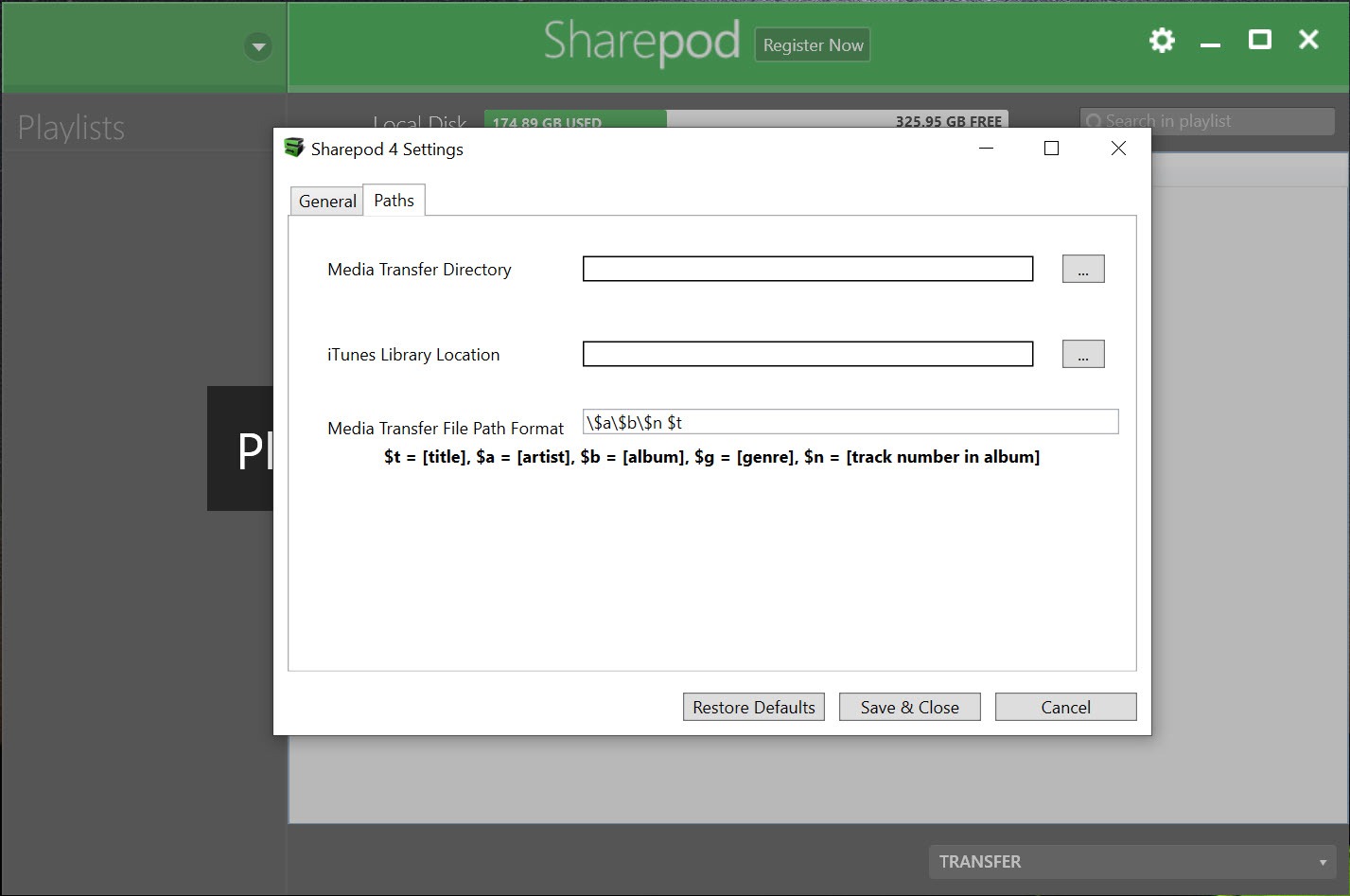Expand the device dropdown arrow above Playlists
Image resolution: width=1350 pixels, height=896 pixels.
pyautogui.click(x=257, y=46)
